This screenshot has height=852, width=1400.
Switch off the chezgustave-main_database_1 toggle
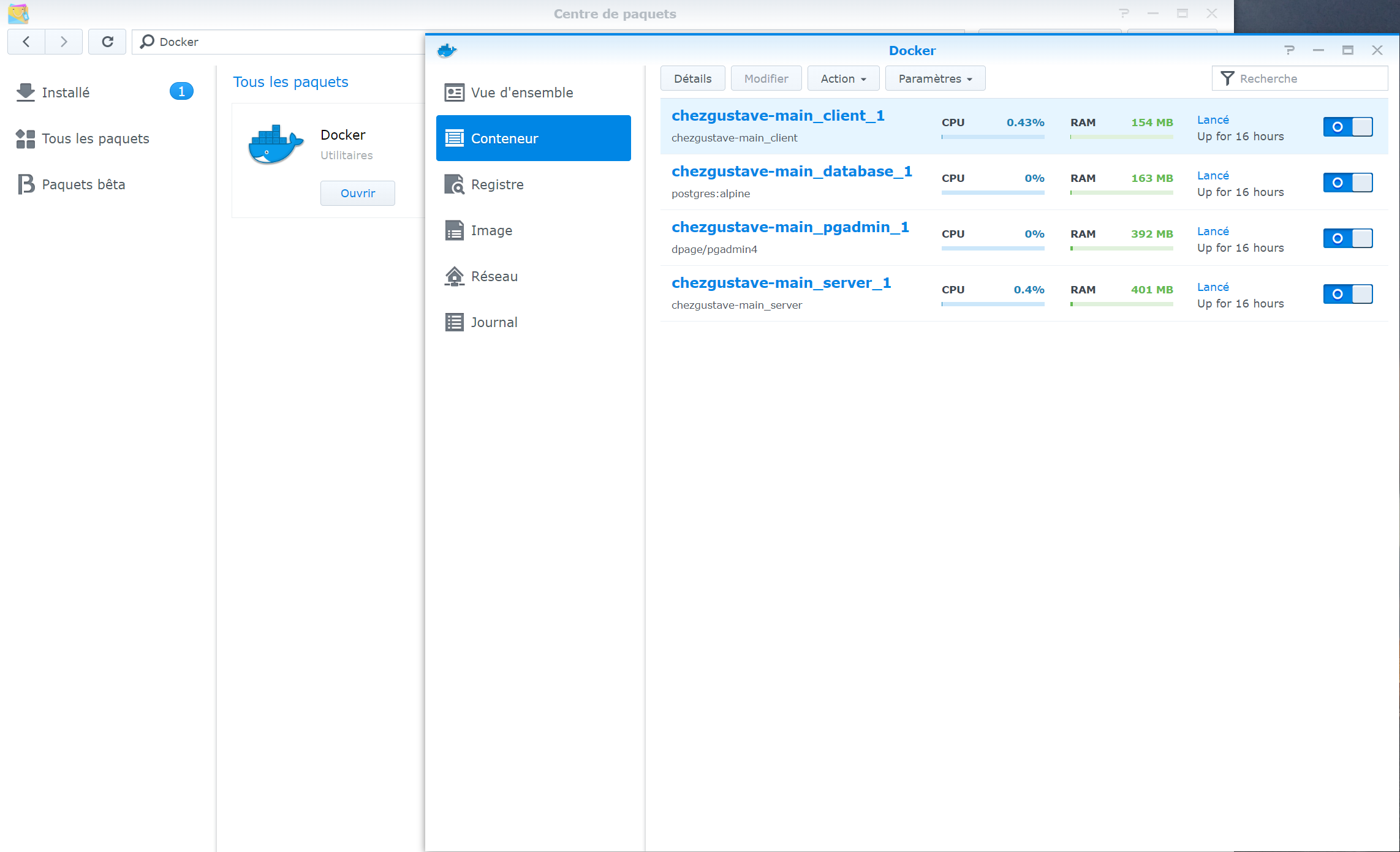(1347, 183)
